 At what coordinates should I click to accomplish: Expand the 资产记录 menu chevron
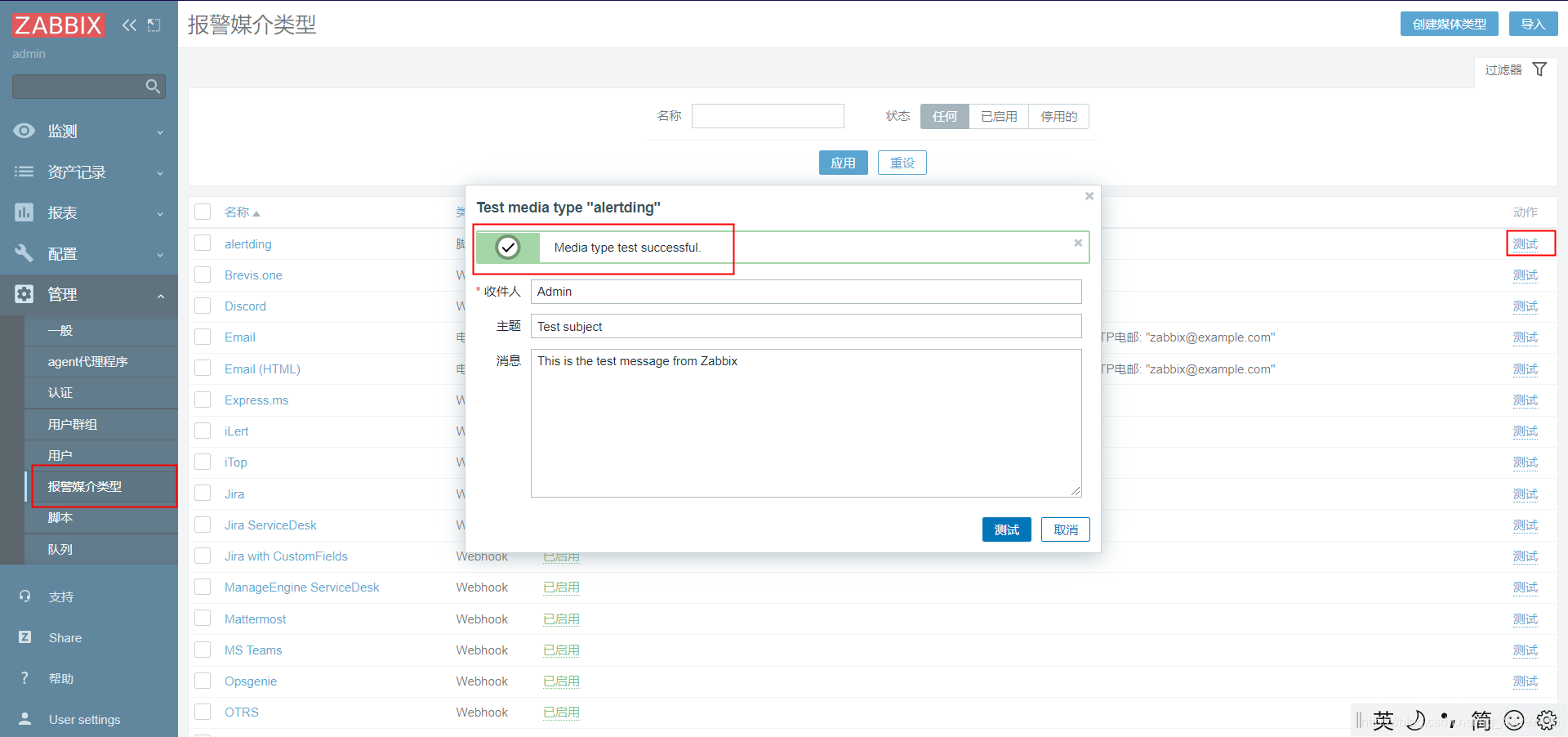[160, 173]
